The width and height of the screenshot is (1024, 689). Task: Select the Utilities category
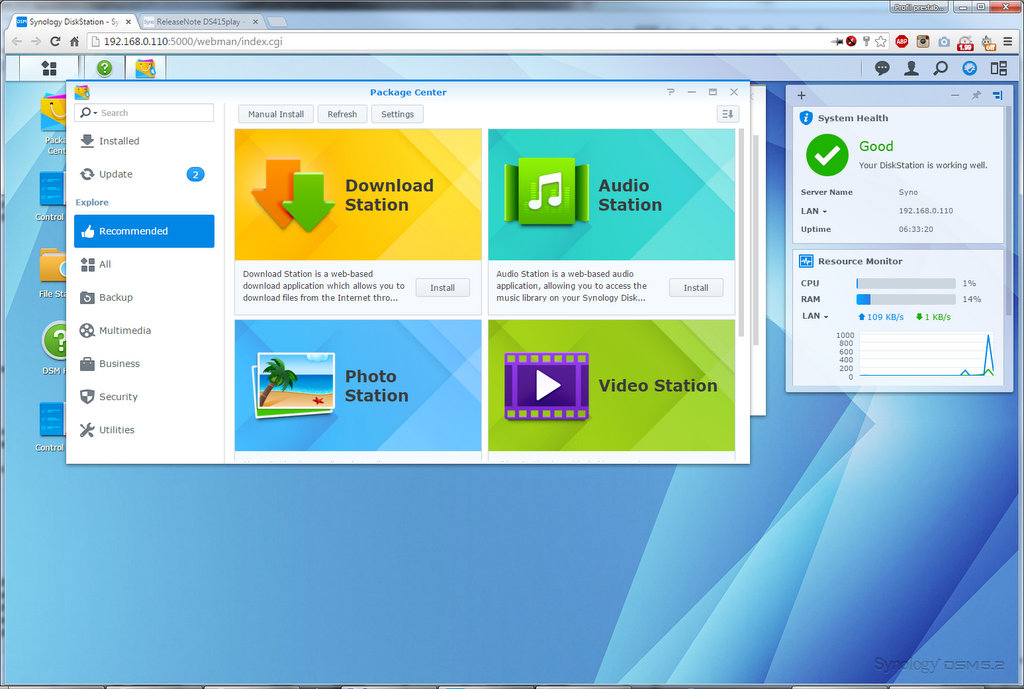(x=144, y=430)
